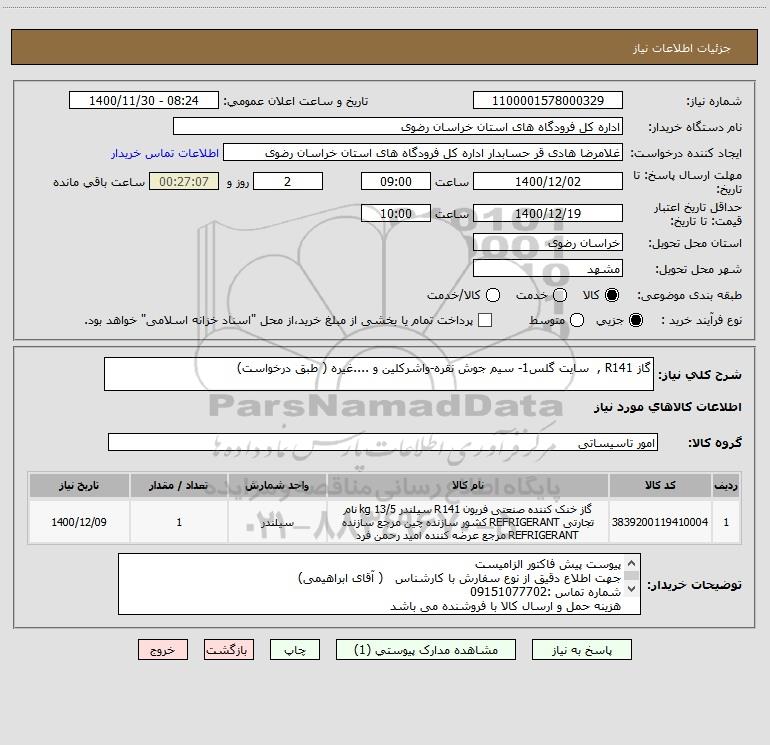Viewport: 770px width, 745px height.
Task: Click the delivery city field مشهد
Action: 548,268
